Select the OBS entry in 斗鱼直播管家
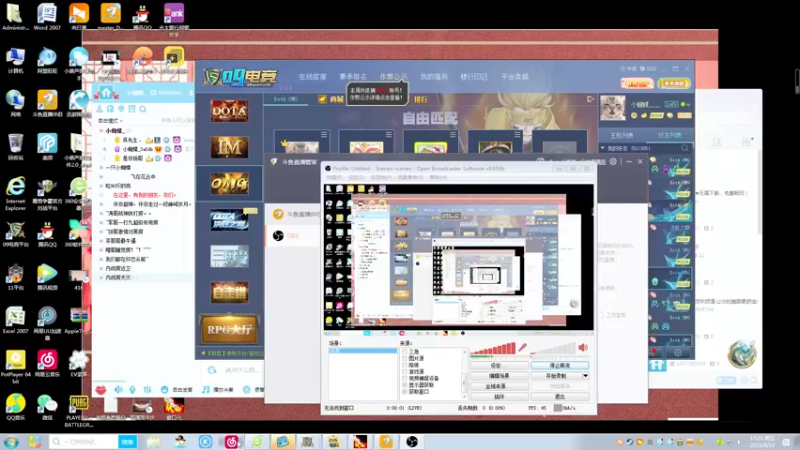Screen dimensions: 800x450 pyautogui.click(x=292, y=235)
